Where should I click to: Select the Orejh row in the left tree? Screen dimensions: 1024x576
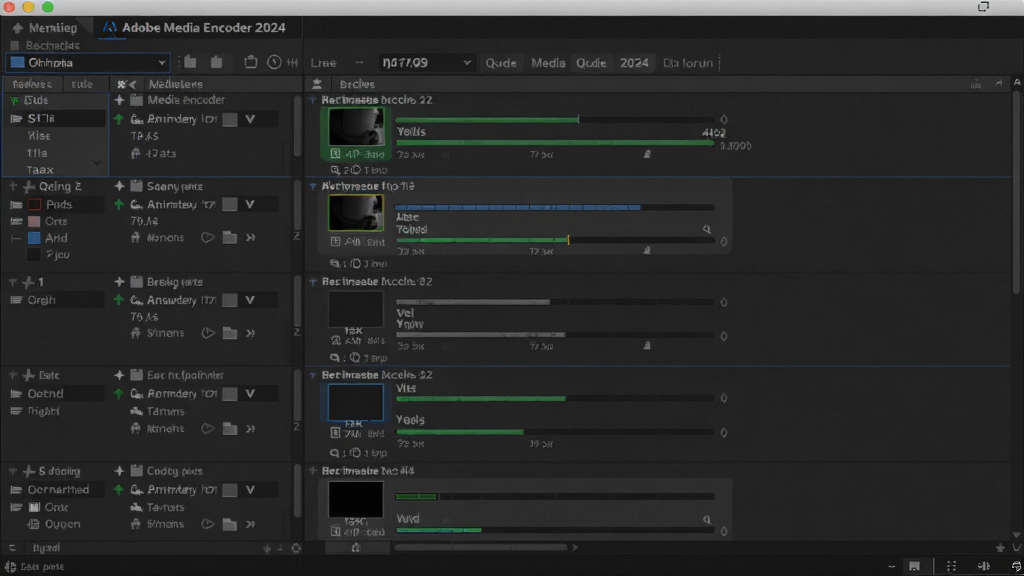point(55,300)
